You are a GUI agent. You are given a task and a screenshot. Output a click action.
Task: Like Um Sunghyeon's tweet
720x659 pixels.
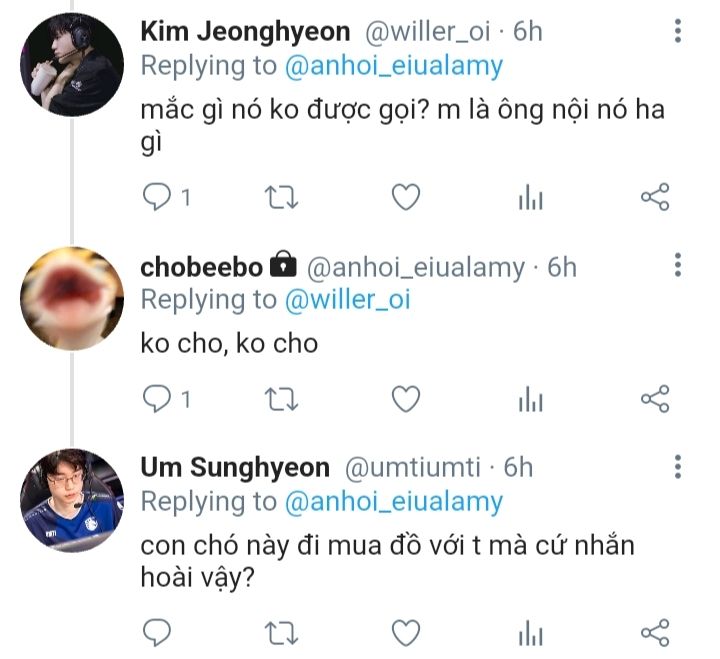[405, 632]
